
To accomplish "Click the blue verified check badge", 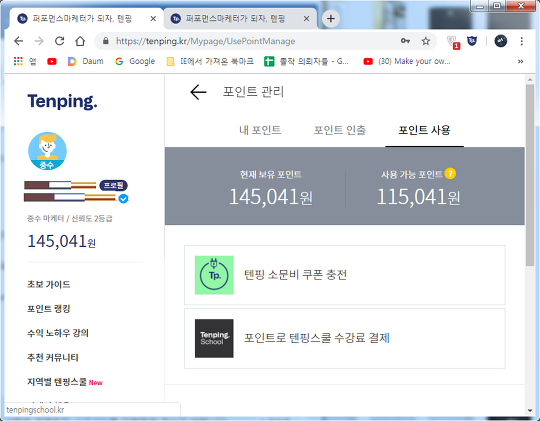I will point(123,199).
